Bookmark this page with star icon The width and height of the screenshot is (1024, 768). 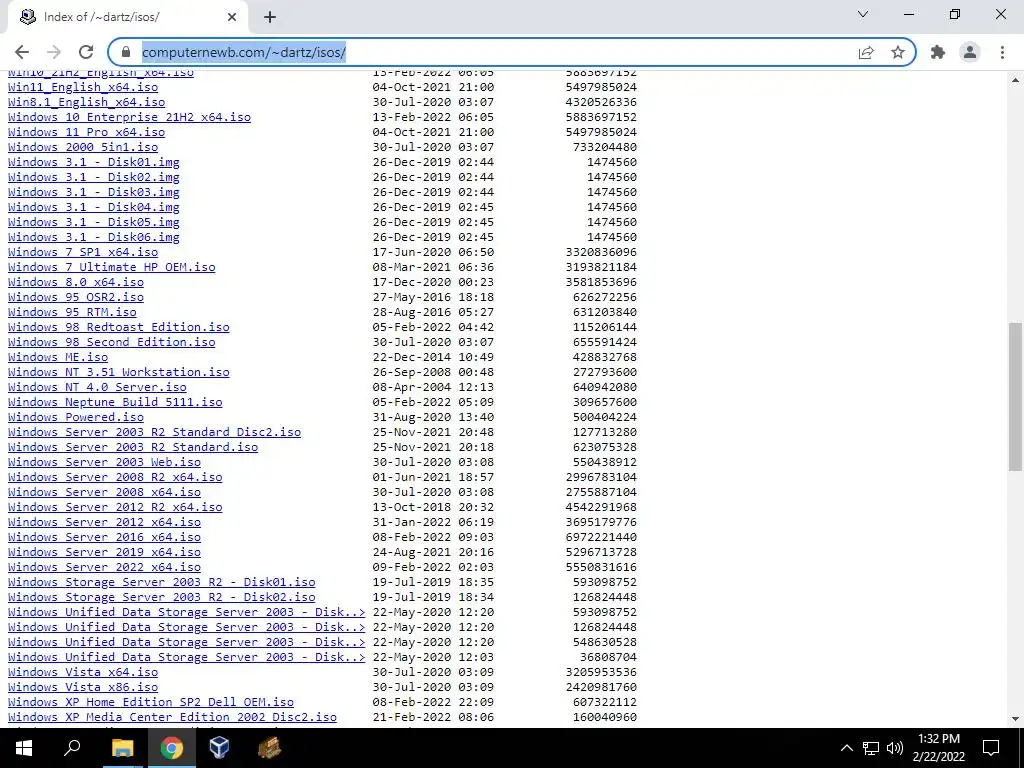[x=898, y=52]
